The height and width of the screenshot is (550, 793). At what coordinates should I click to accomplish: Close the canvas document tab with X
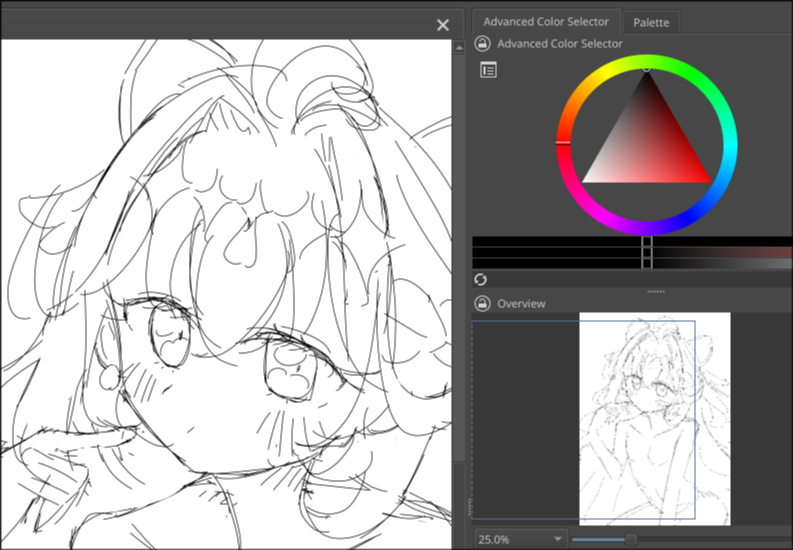click(443, 25)
